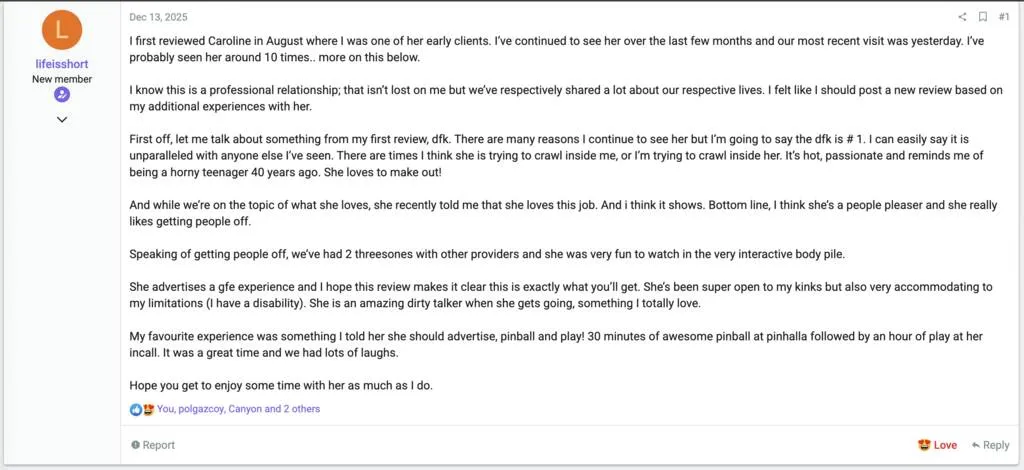The width and height of the screenshot is (1024, 470).
Task: View who reacted: You, polgazcoy, Canyon list
Action: click(x=238, y=409)
